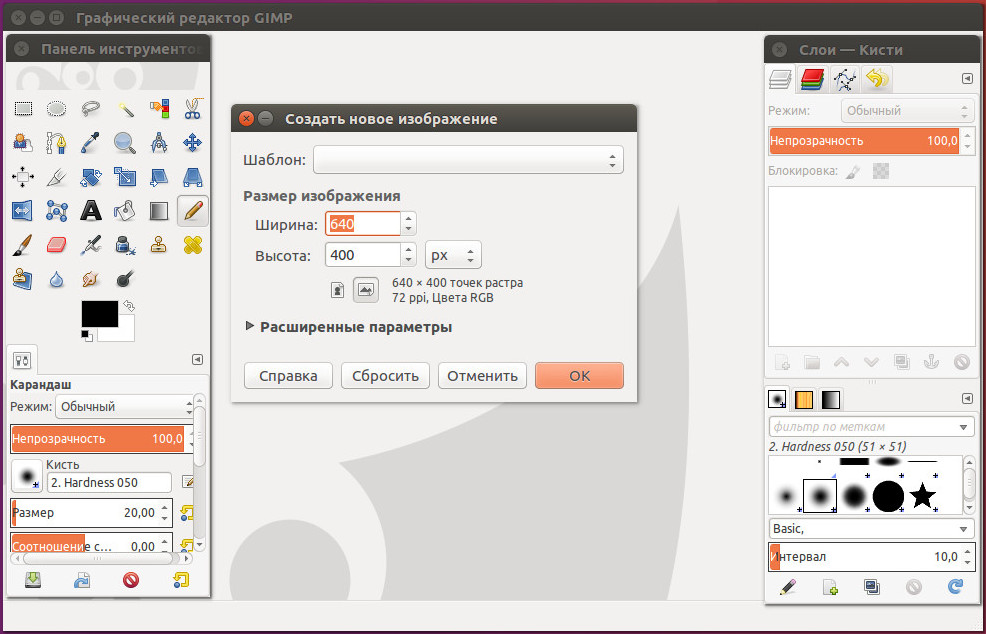
Task: Click the Отменить cancel button
Action: click(482, 375)
